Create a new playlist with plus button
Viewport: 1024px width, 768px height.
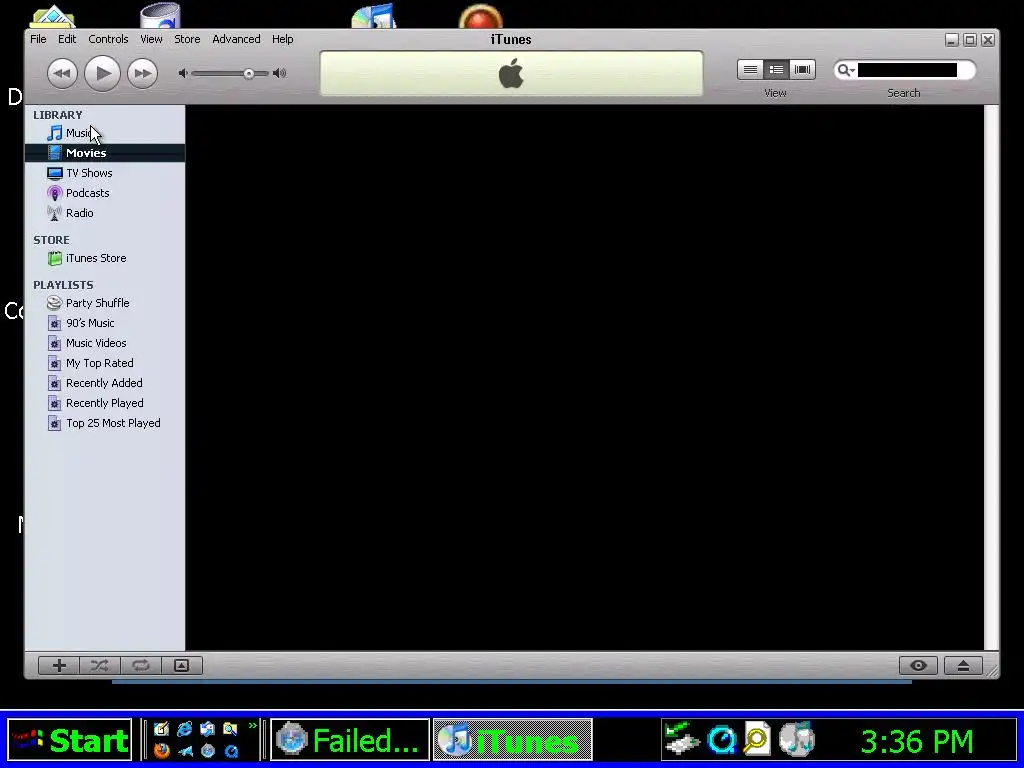tap(59, 665)
